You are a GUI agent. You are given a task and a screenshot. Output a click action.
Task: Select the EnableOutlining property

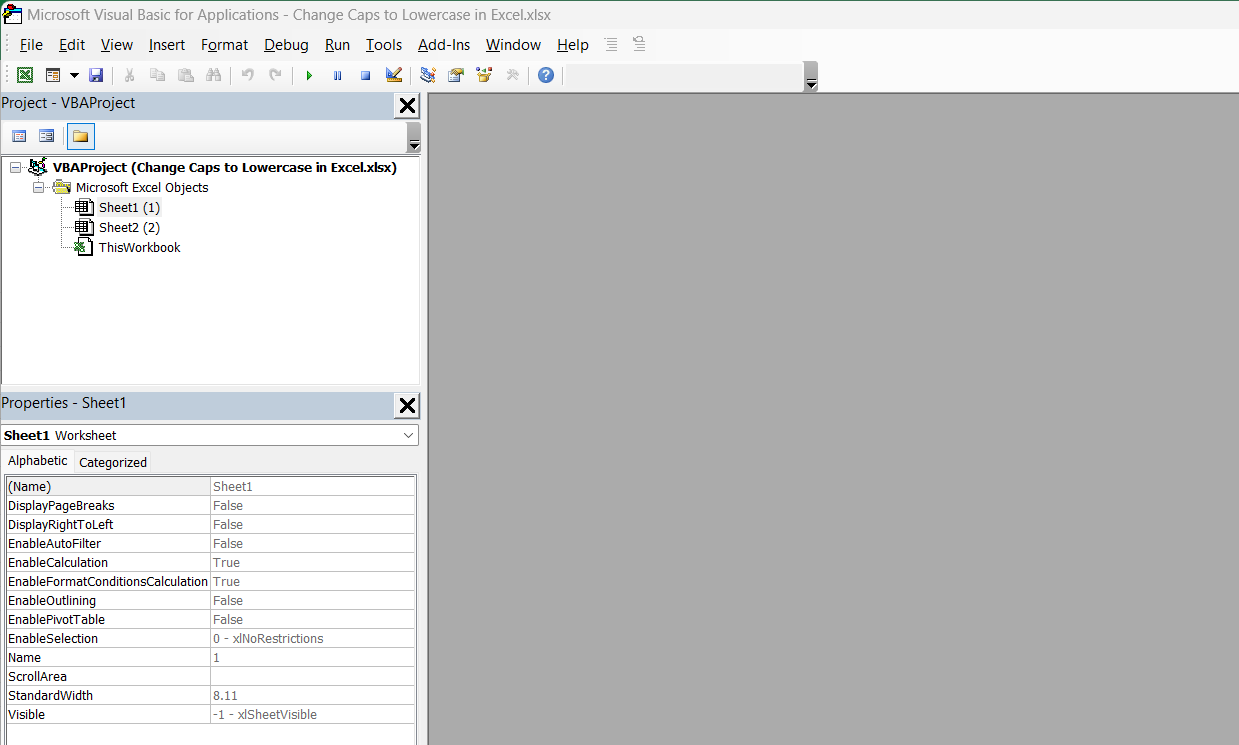click(108, 600)
